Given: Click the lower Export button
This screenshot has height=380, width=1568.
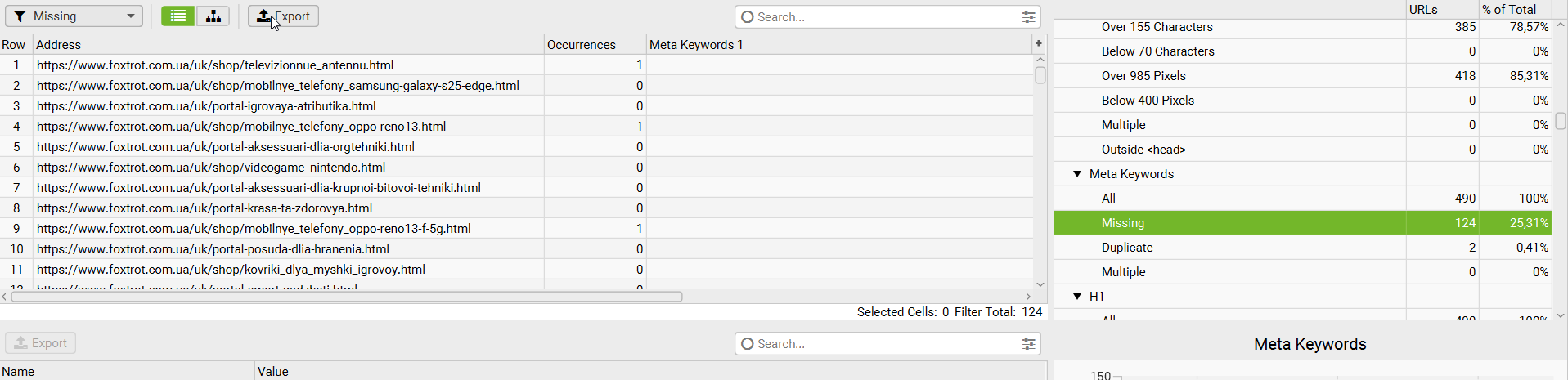Looking at the screenshot, I should click(x=41, y=343).
